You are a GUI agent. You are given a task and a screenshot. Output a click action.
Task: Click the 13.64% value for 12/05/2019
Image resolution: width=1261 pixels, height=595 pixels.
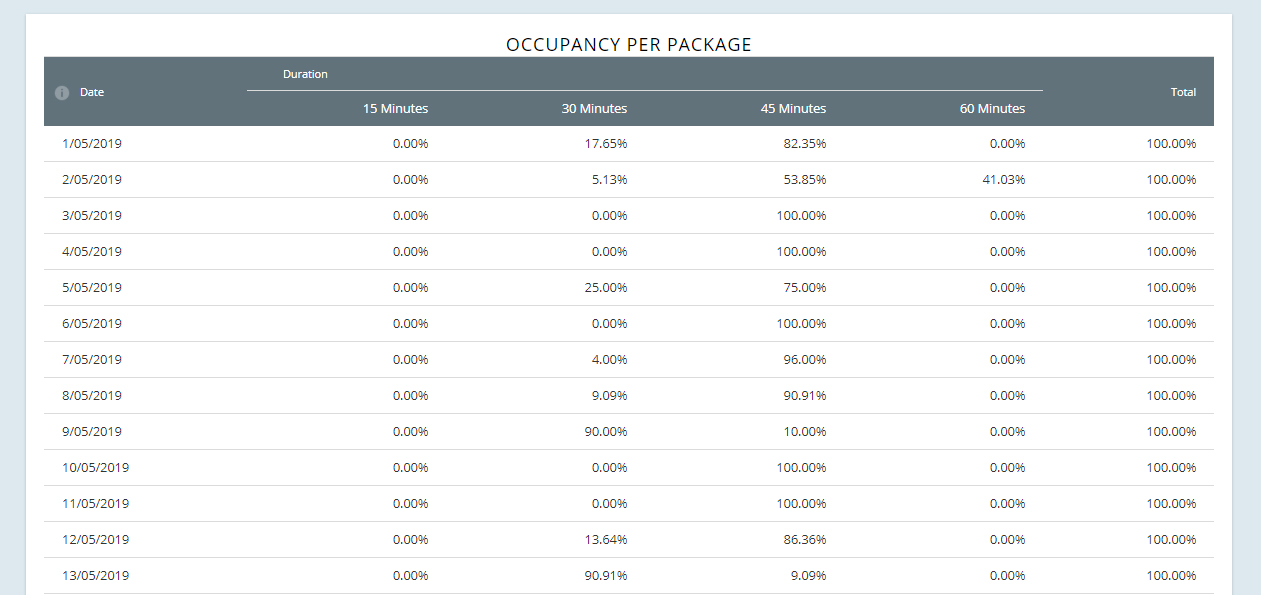tap(607, 540)
